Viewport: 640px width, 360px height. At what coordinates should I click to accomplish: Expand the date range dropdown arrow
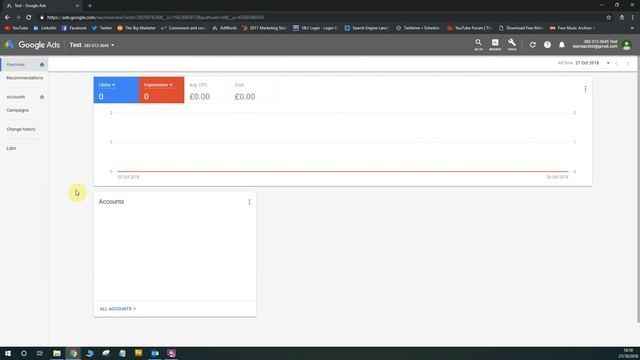[608, 63]
